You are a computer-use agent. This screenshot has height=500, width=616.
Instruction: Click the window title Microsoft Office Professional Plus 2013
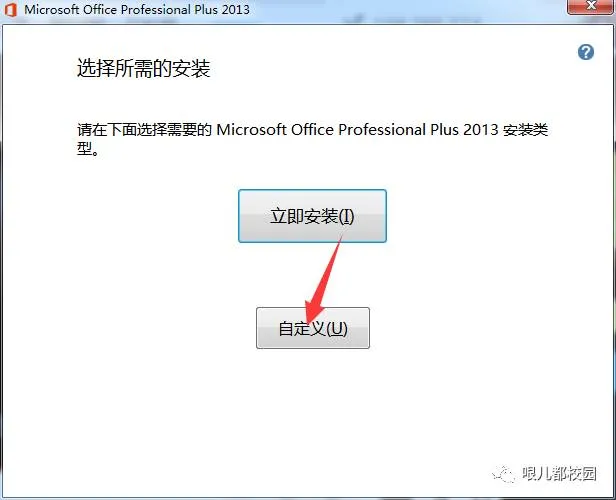point(137,9)
